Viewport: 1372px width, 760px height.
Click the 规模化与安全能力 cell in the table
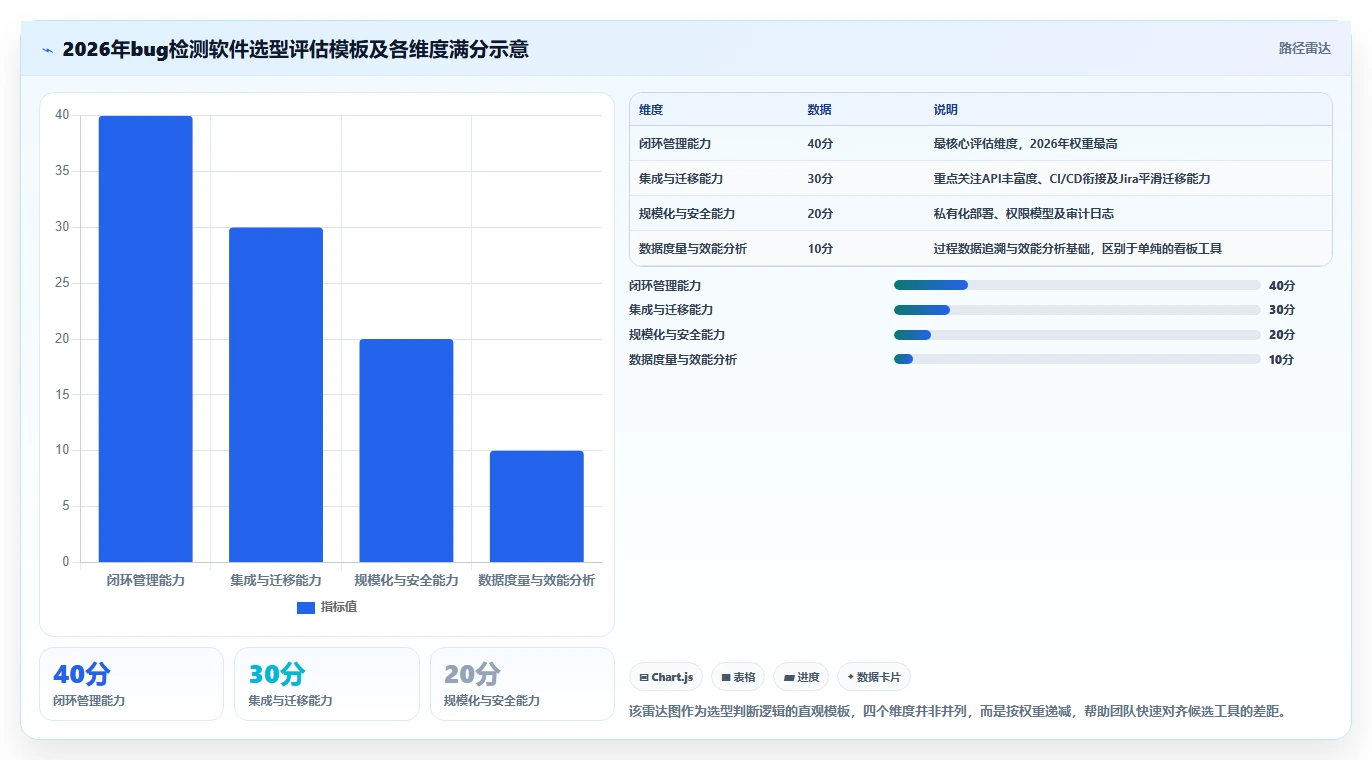[687, 214]
